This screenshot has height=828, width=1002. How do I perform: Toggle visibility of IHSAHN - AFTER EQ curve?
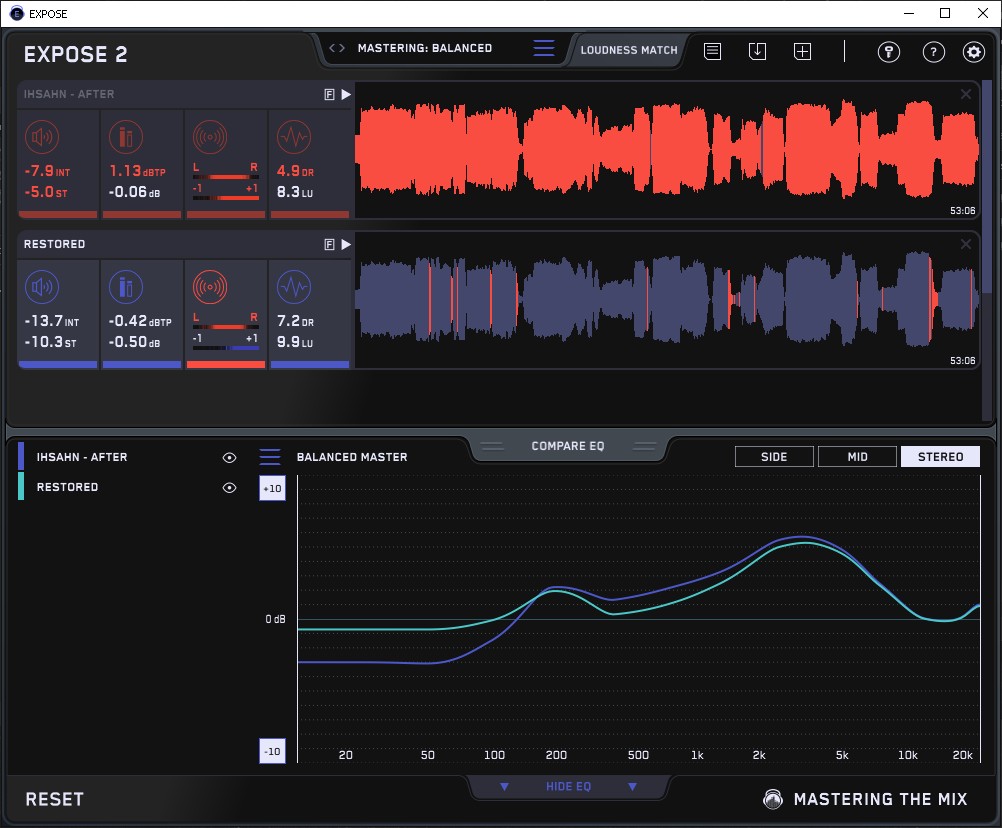[230, 457]
